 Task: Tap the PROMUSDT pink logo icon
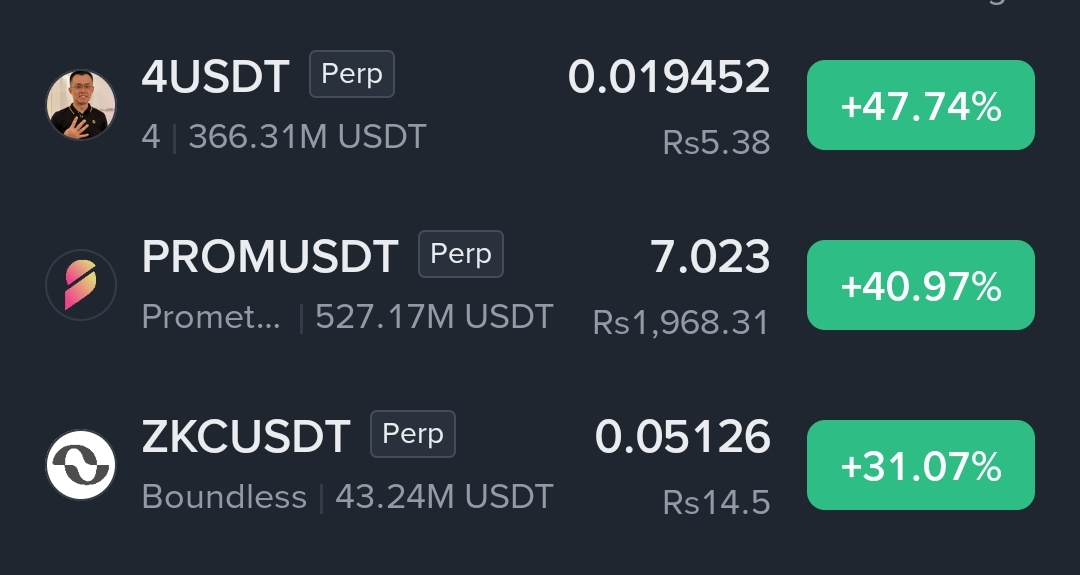tap(81, 285)
